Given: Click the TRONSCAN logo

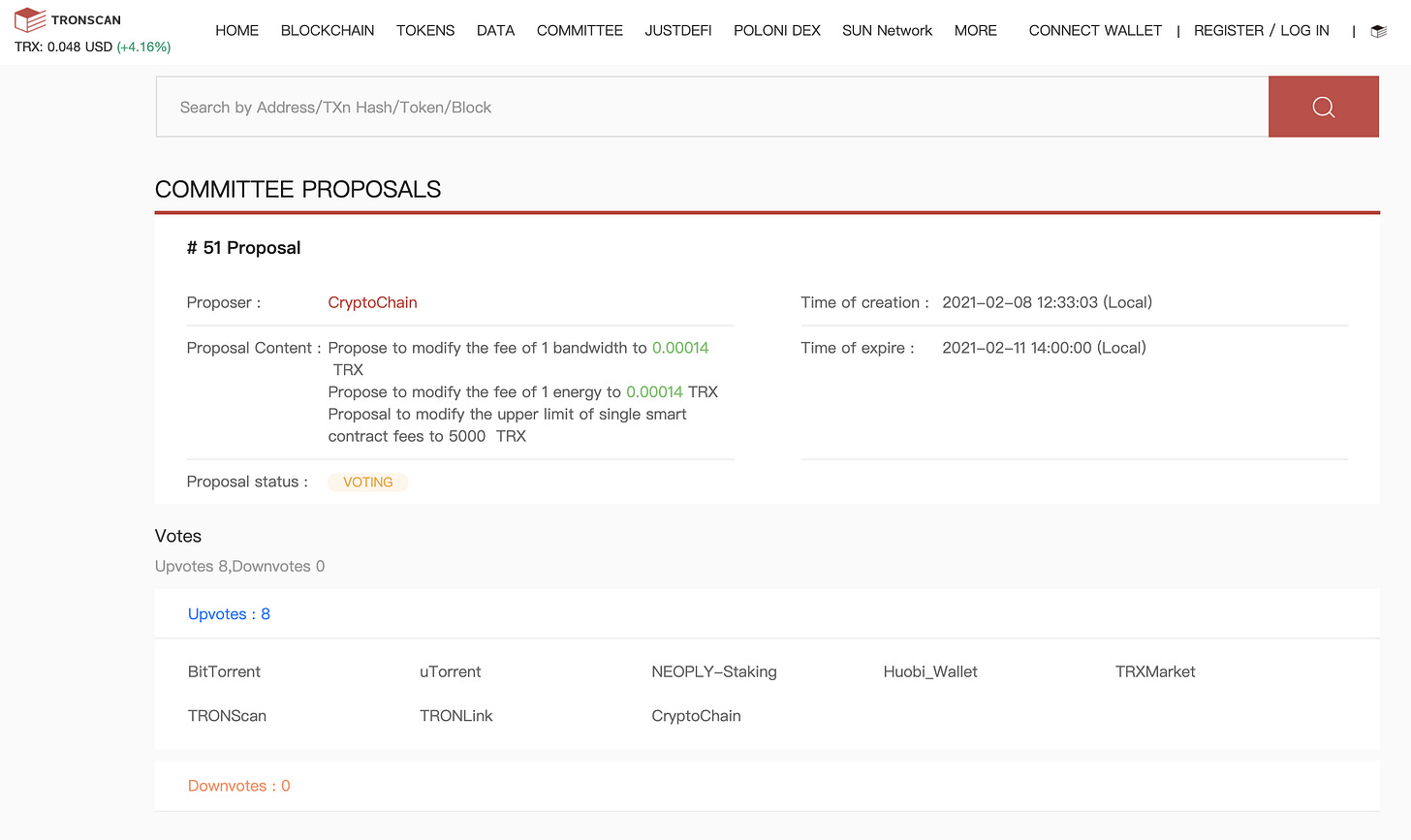Looking at the screenshot, I should [x=68, y=19].
